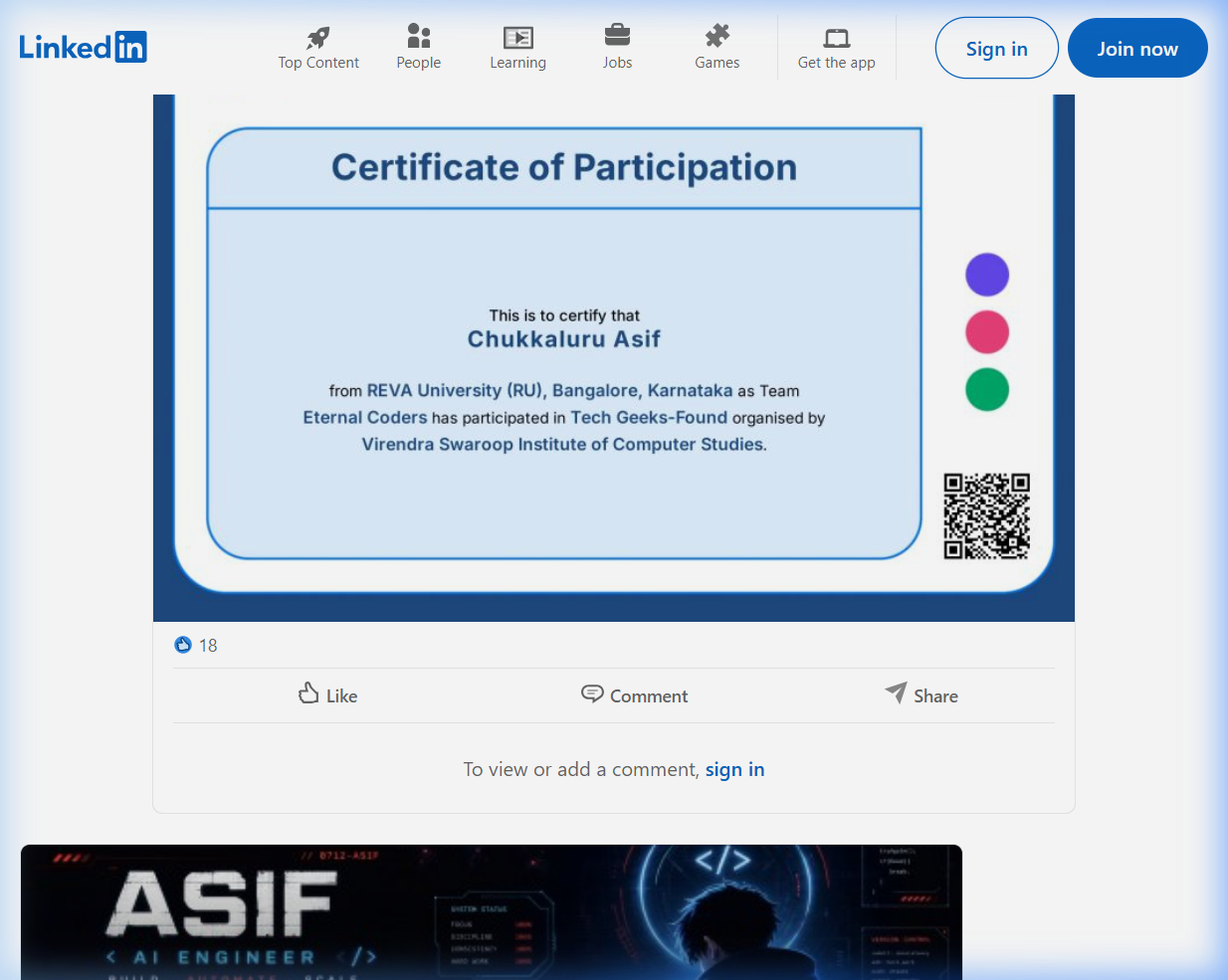The image size is (1228, 980).
Task: View the 18 reactions count
Action: (208, 646)
